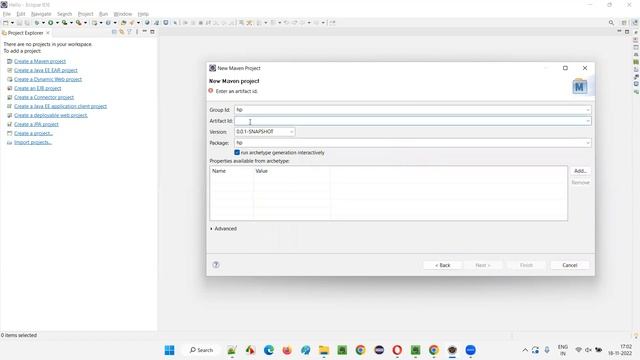Click the Cancel button in dialog
The height and width of the screenshot is (360, 640).
[570, 265]
